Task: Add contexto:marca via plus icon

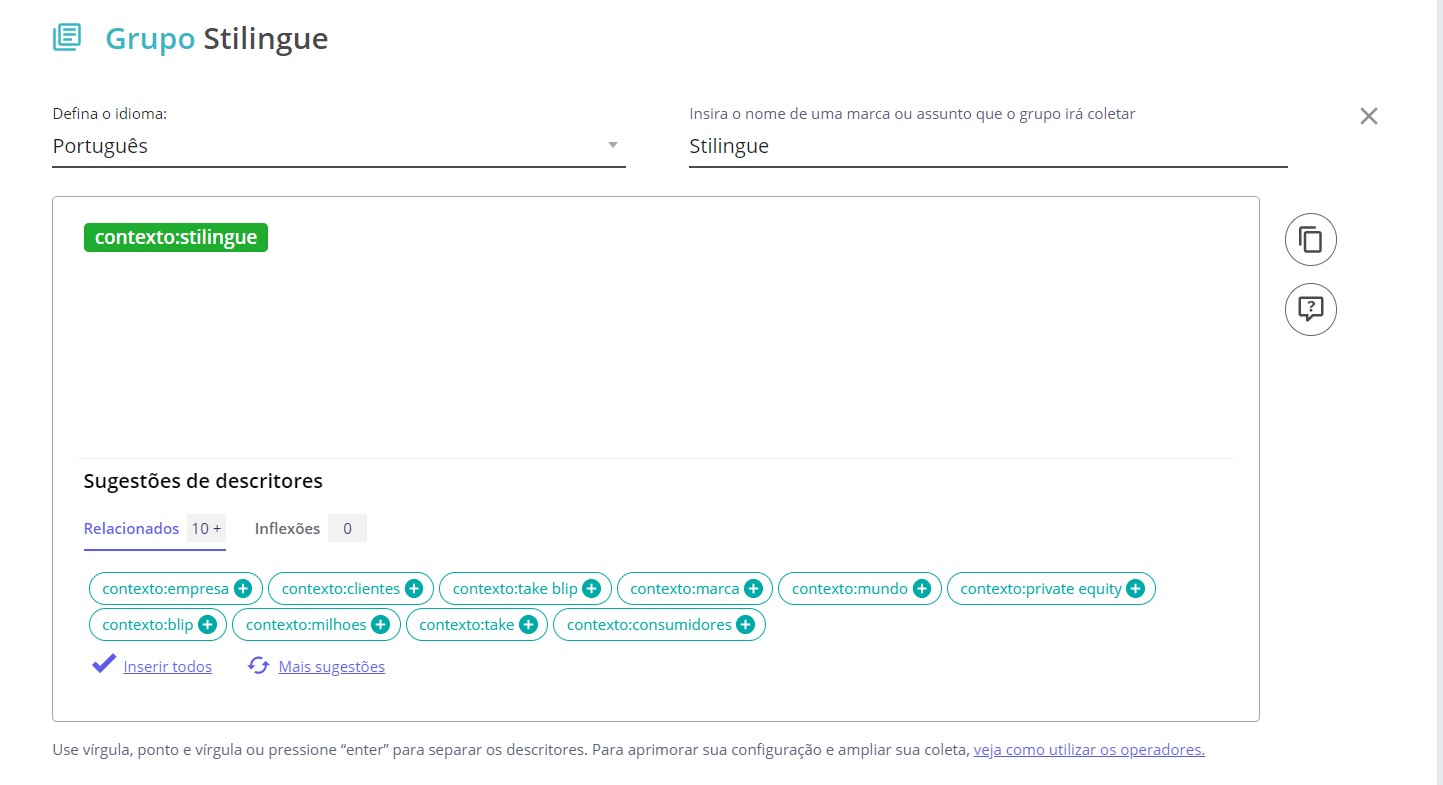Action: (753, 589)
